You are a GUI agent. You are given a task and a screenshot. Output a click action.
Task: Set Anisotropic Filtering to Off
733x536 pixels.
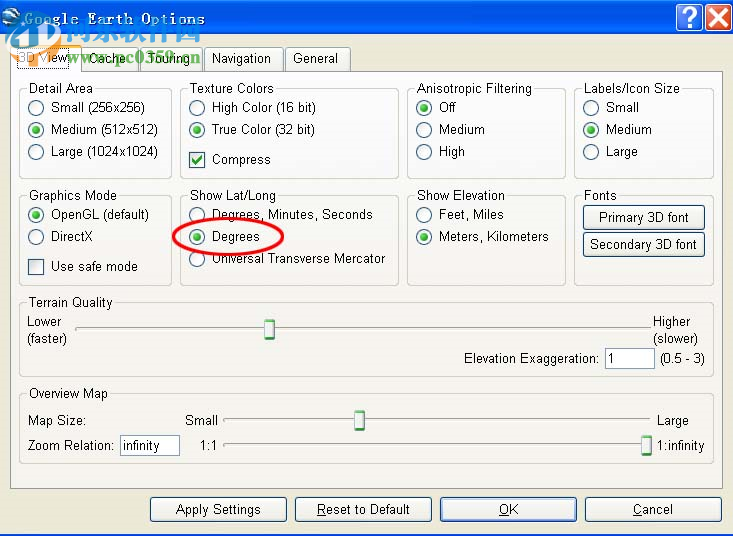[436, 108]
